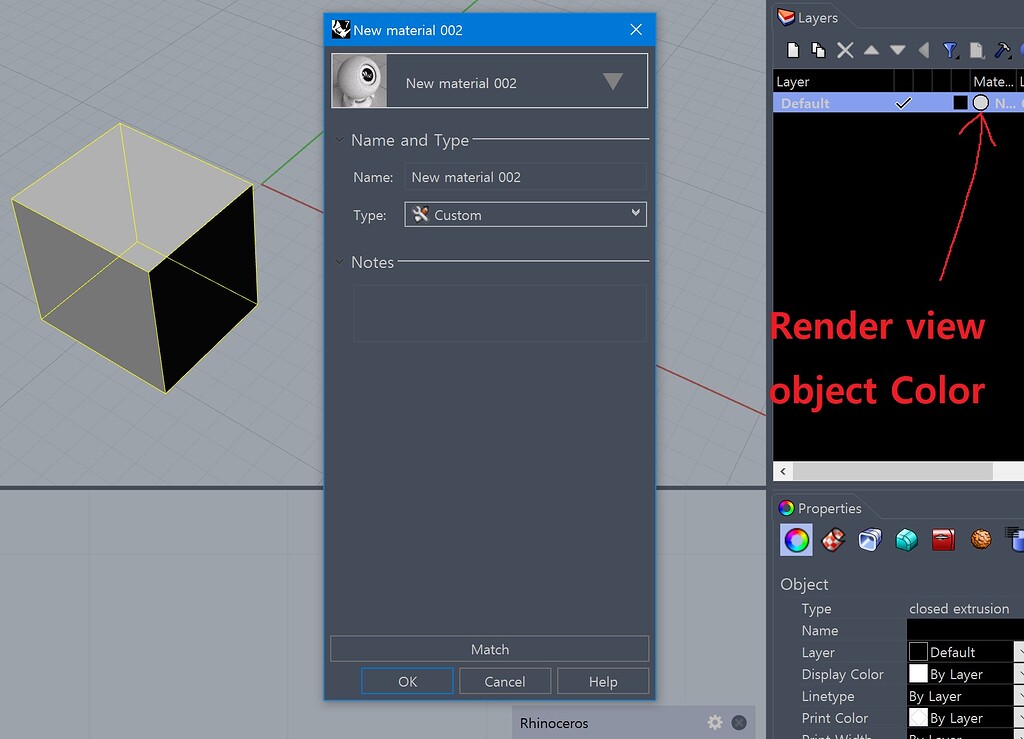Click the Match button
This screenshot has height=739, width=1024.
click(x=489, y=649)
